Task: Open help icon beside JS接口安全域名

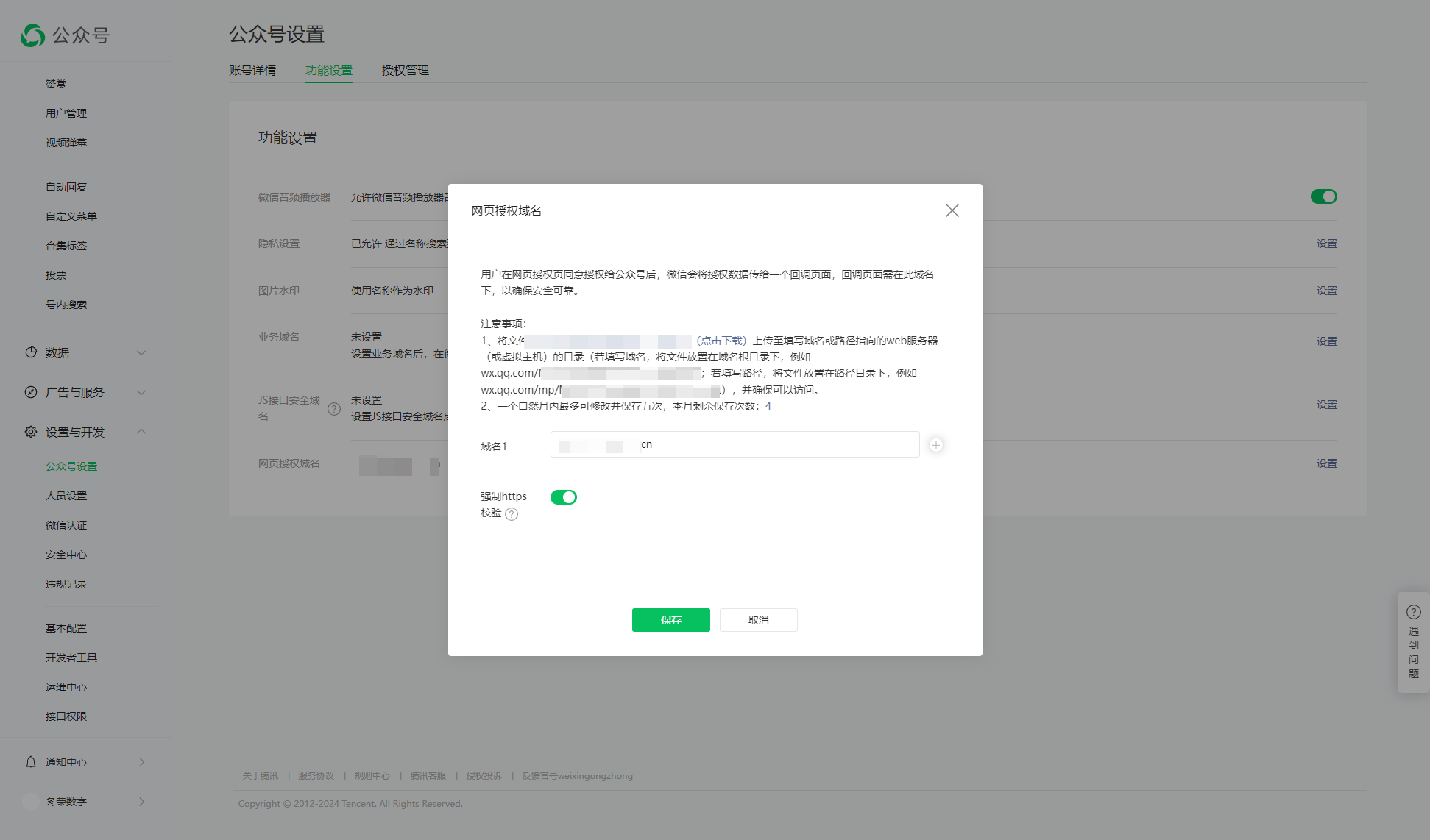Action: pyautogui.click(x=334, y=409)
